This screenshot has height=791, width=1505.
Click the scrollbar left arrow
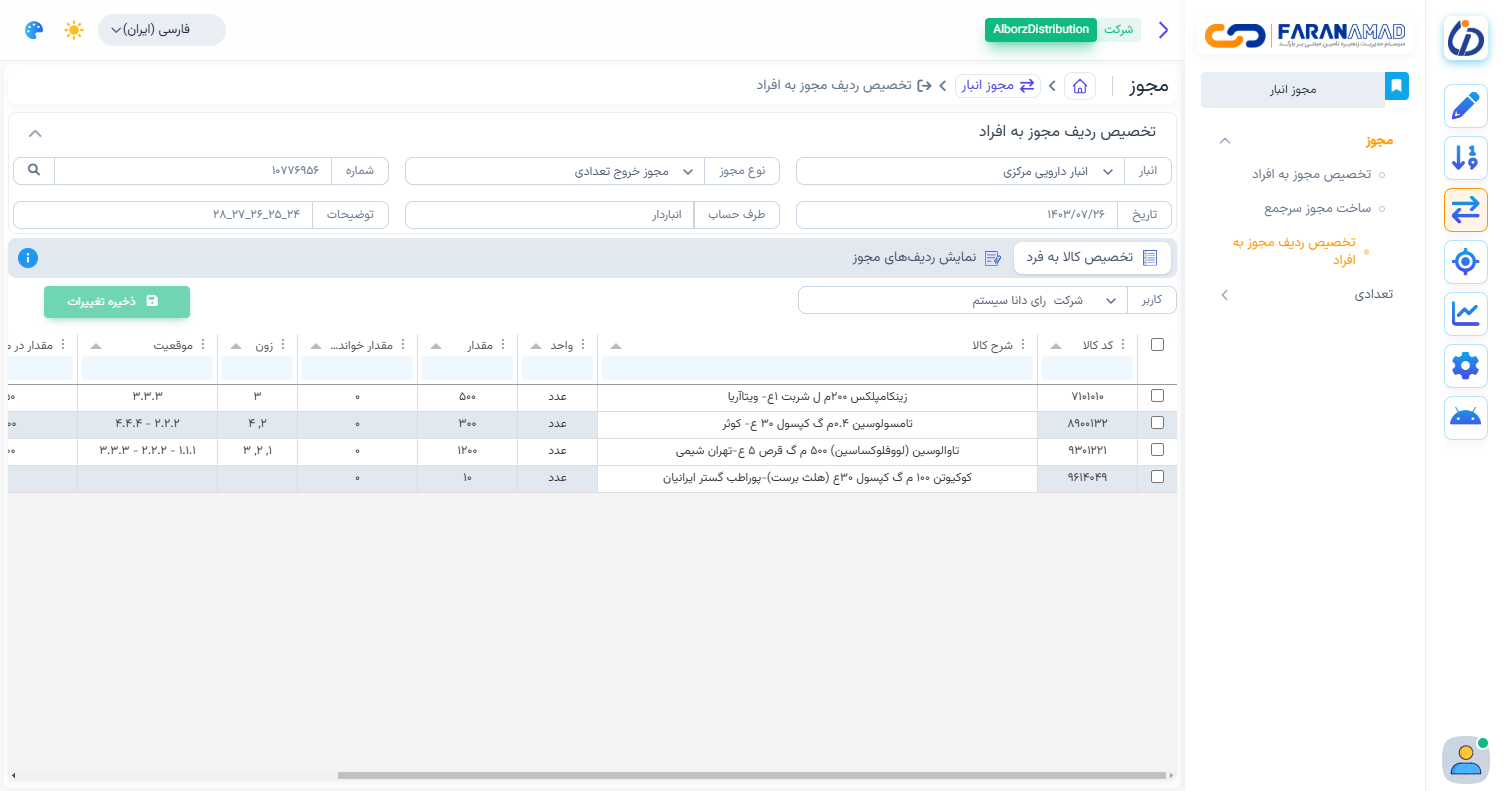pos(14,775)
